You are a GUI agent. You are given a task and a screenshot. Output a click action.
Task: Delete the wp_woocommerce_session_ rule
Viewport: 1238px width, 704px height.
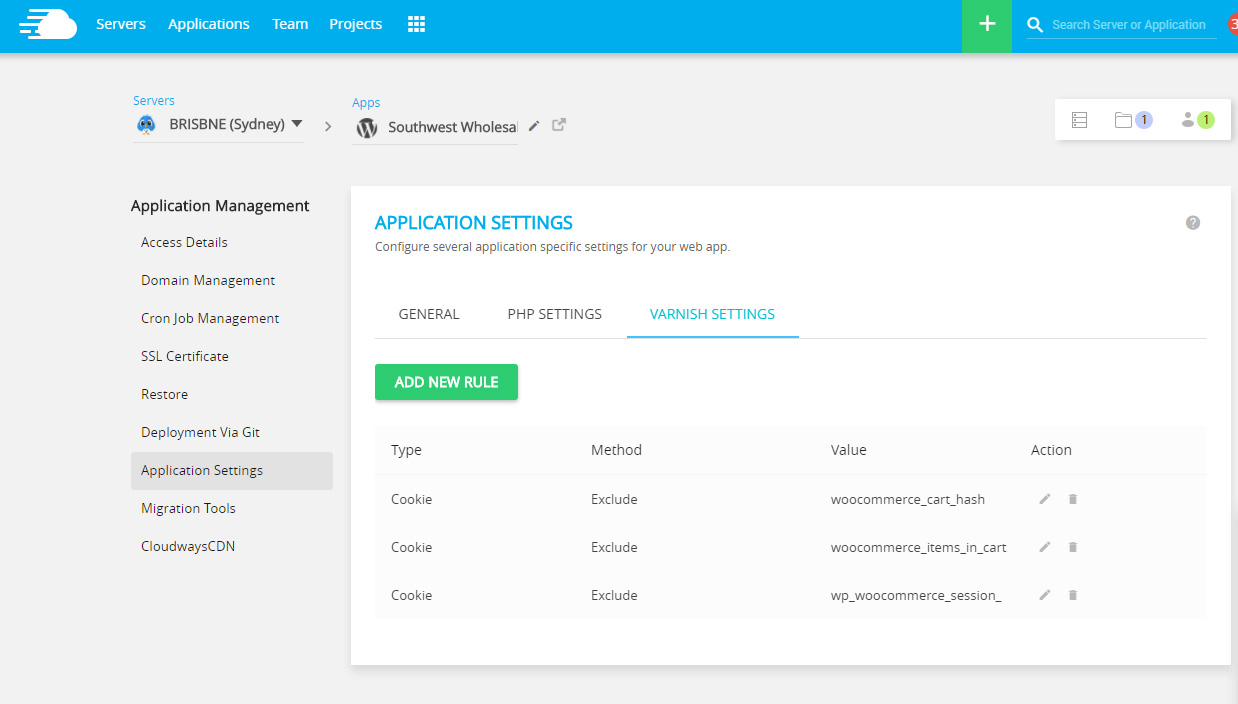(x=1073, y=595)
